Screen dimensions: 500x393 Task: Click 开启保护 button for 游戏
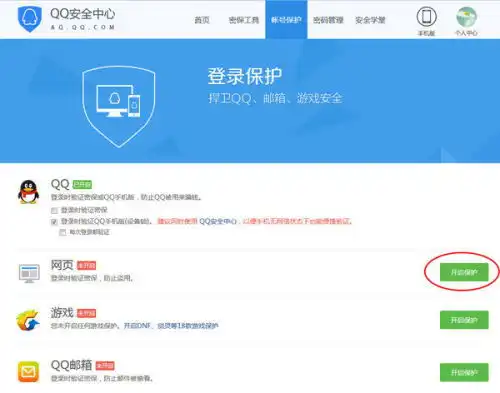pyautogui.click(x=464, y=320)
